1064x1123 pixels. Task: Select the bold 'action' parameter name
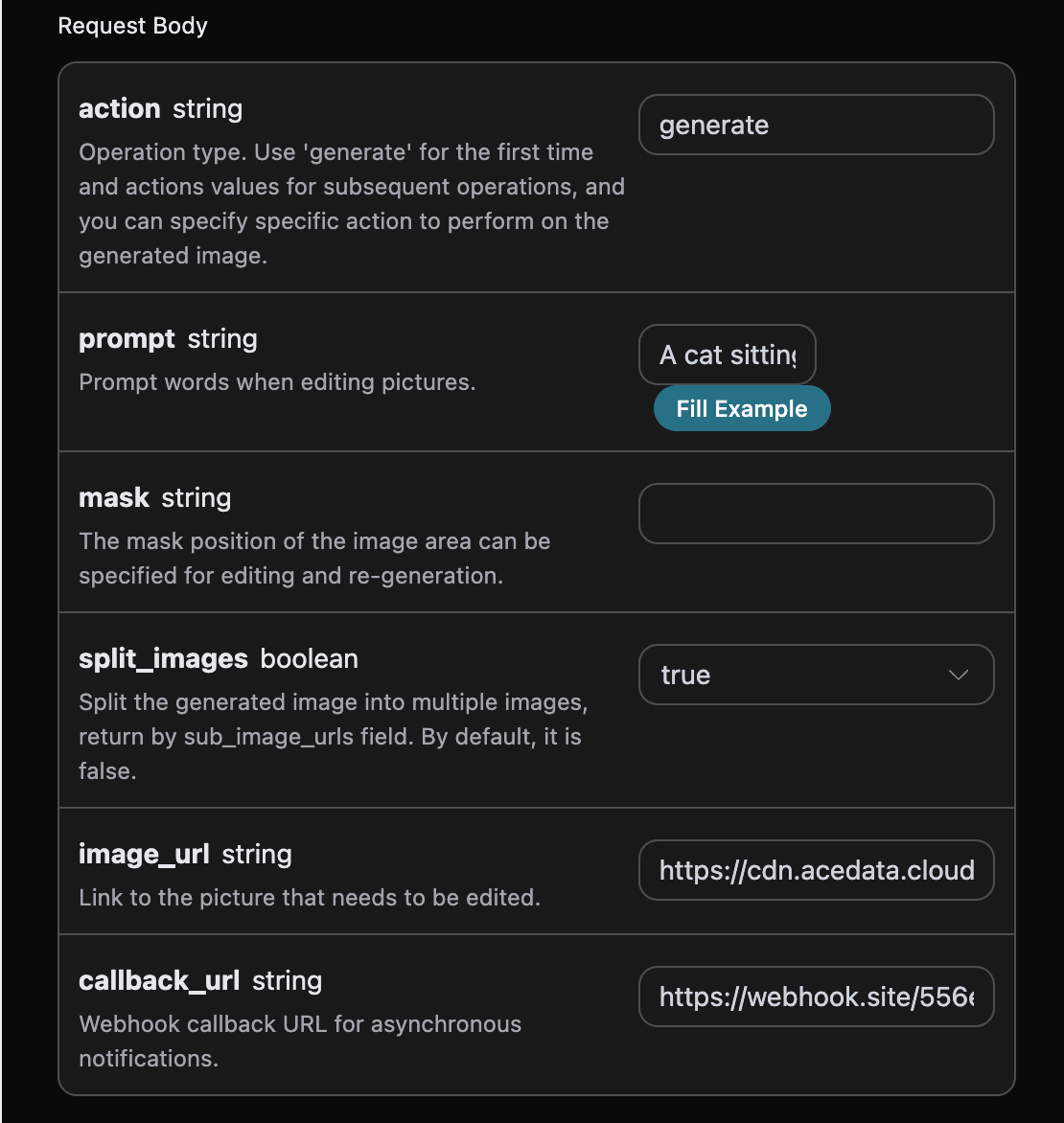click(x=119, y=108)
